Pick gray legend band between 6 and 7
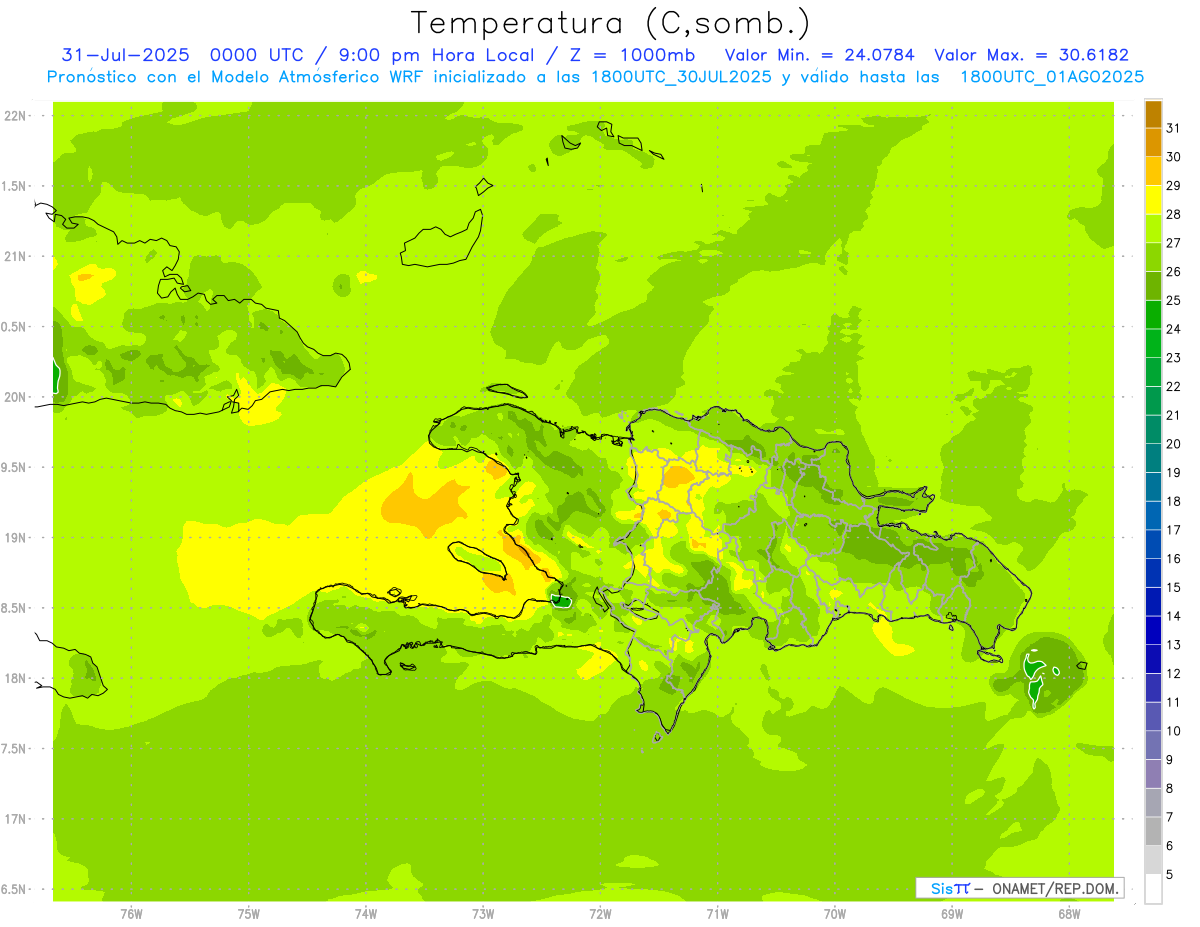 [1153, 831]
